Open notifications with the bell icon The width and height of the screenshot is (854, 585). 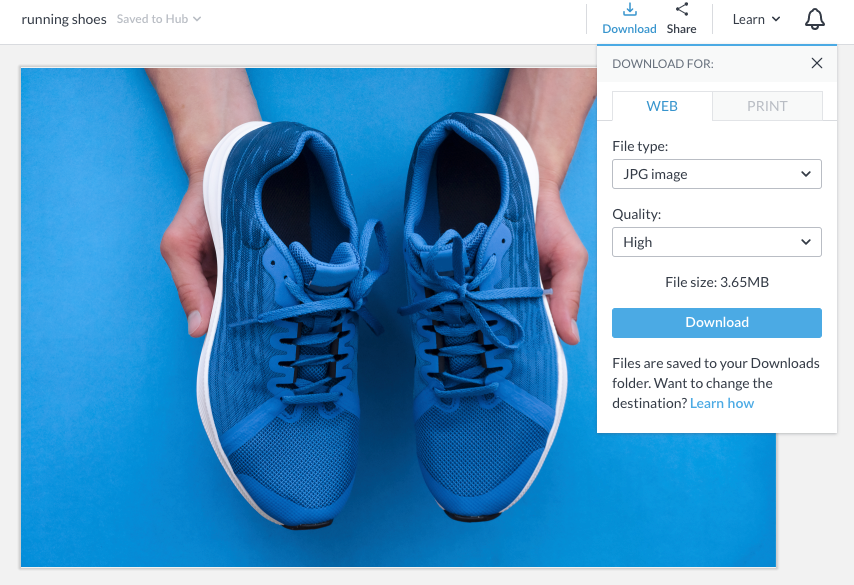pyautogui.click(x=815, y=19)
